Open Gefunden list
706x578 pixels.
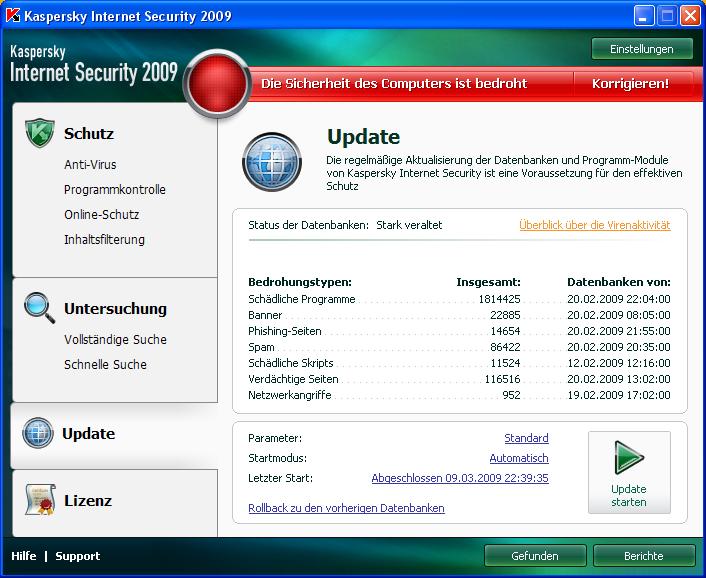click(535, 556)
